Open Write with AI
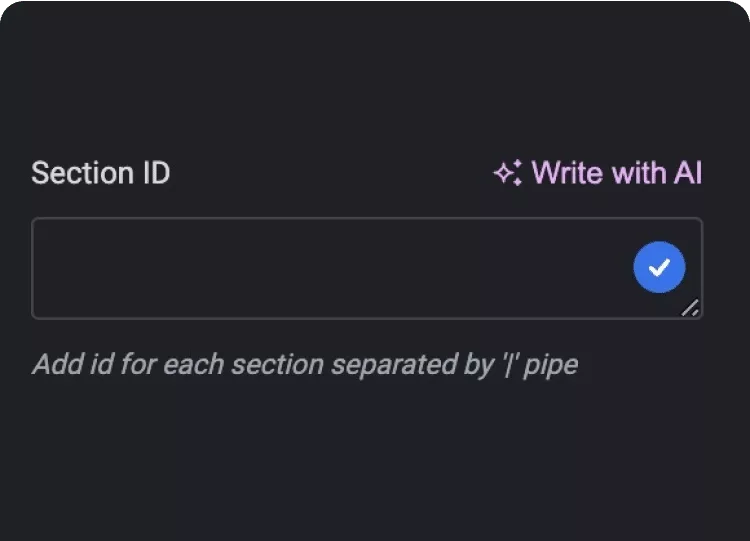 (x=598, y=172)
